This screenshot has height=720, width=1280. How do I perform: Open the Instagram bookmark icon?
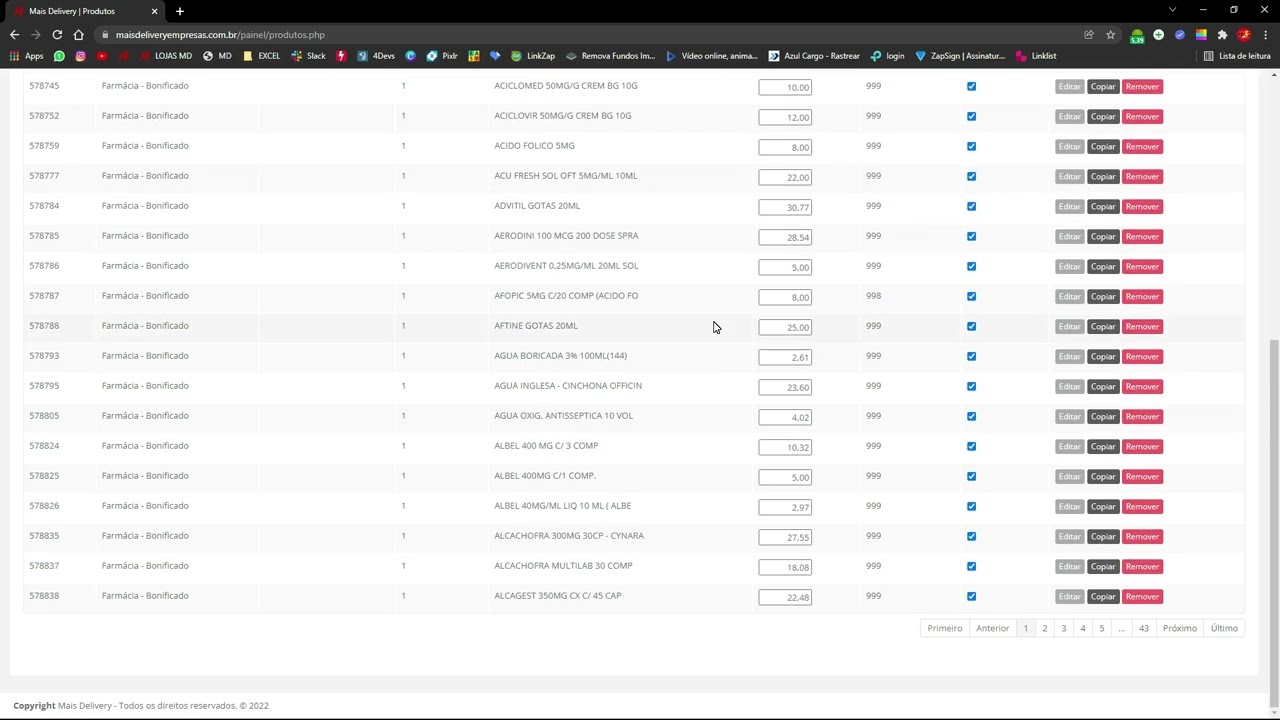coord(80,56)
